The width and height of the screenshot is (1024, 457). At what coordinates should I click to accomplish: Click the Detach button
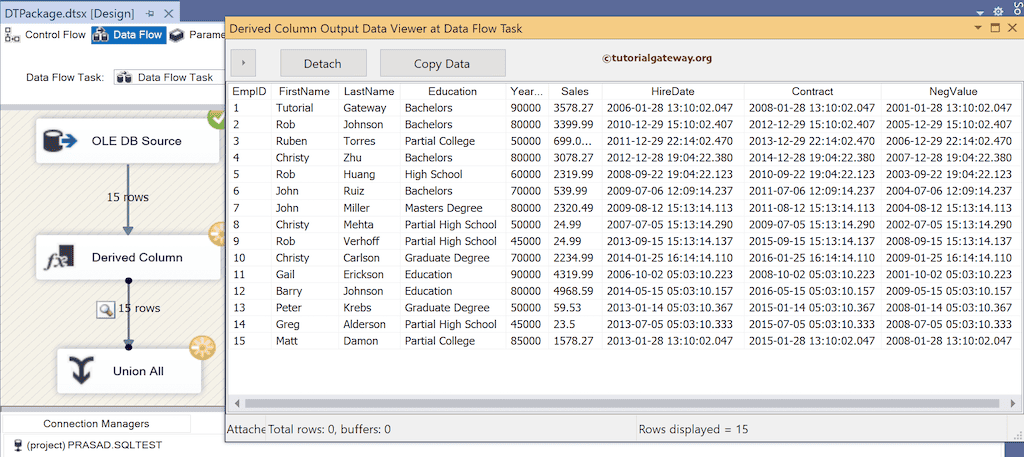323,63
